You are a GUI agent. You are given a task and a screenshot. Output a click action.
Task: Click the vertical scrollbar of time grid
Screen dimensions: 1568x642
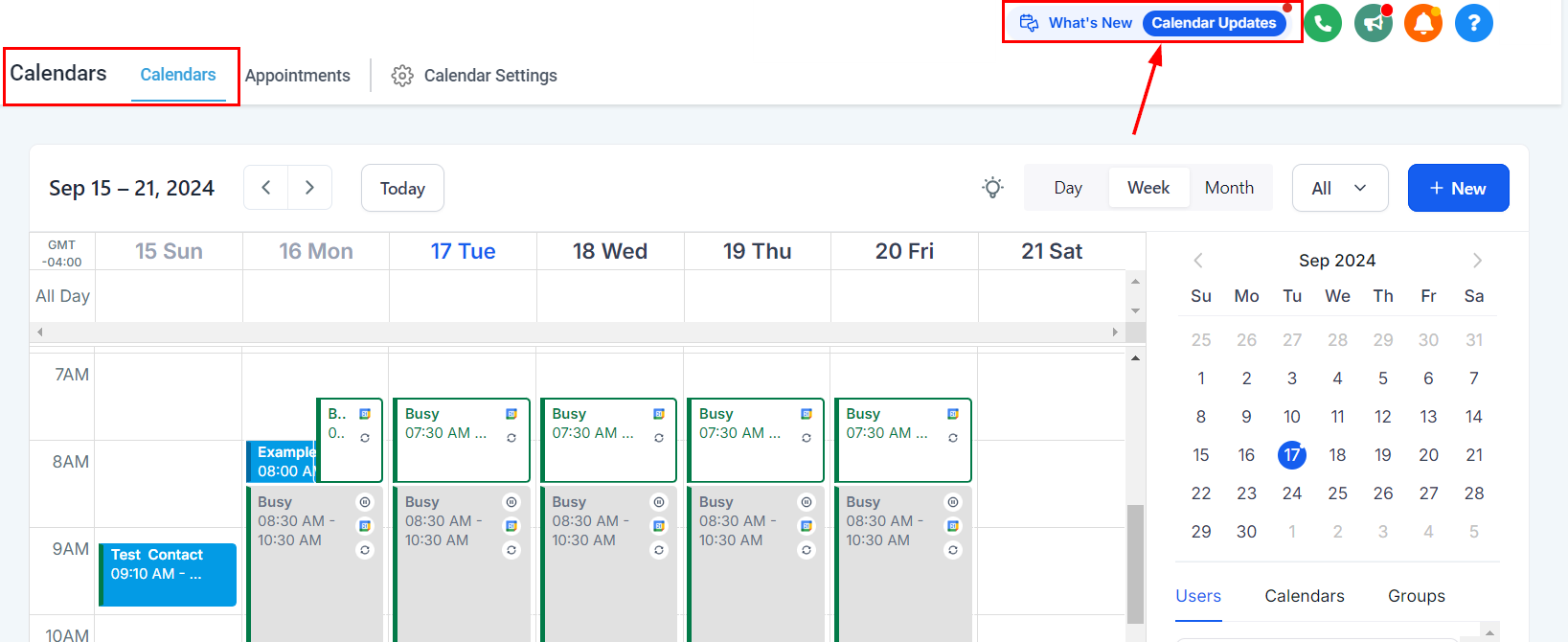tap(1135, 563)
